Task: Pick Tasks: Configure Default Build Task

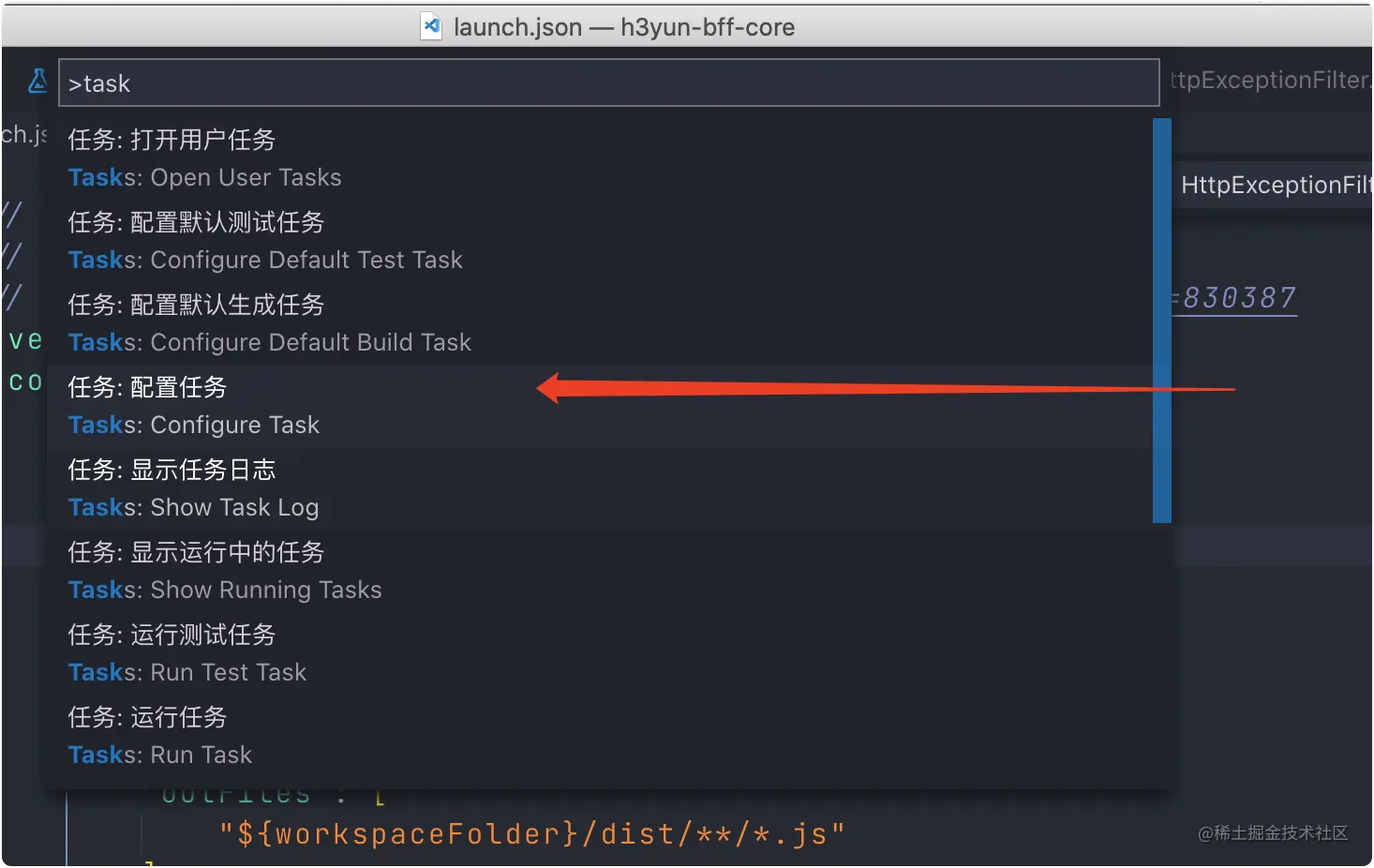Action: click(x=600, y=324)
